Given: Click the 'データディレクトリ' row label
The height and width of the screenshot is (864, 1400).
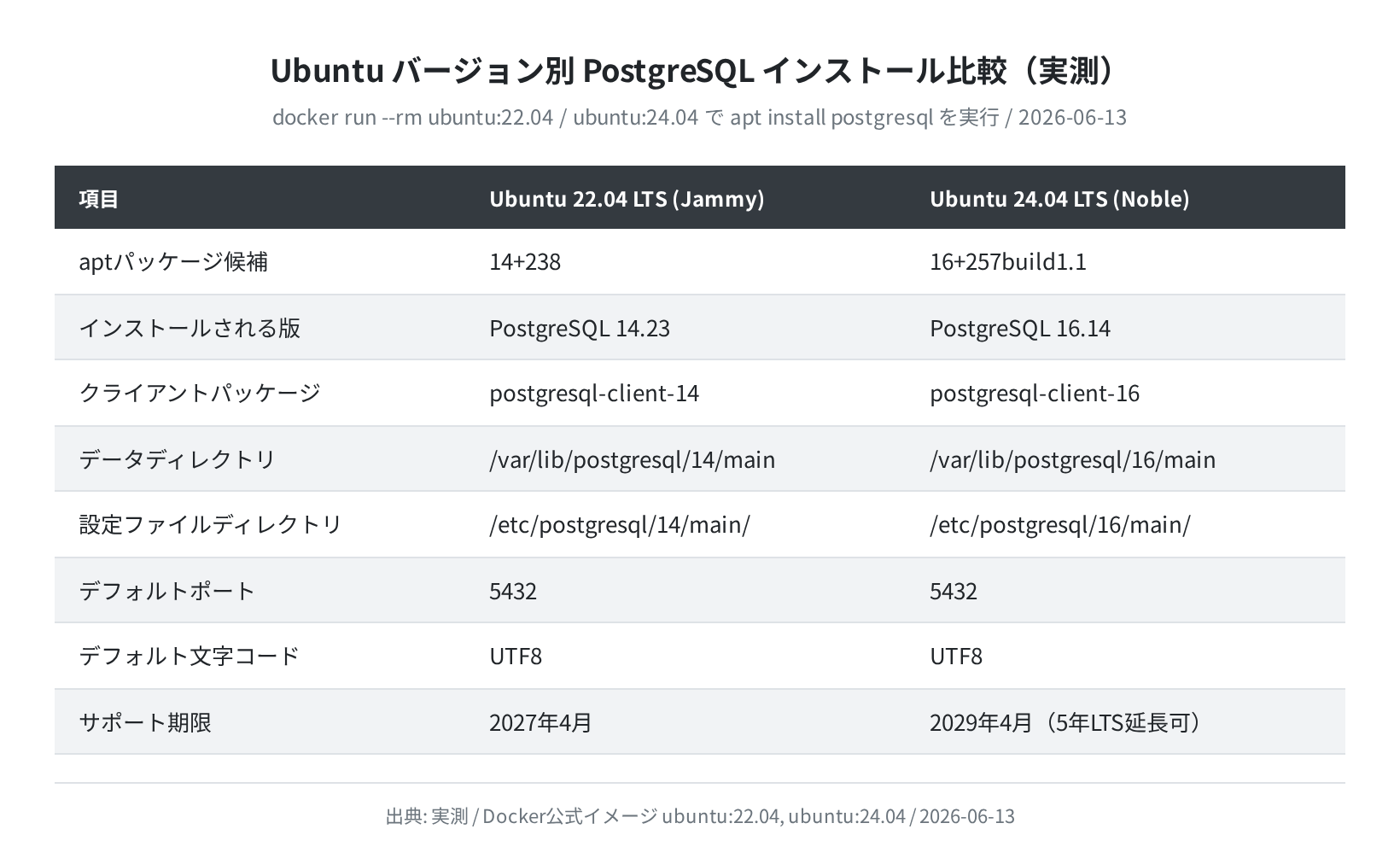Looking at the screenshot, I should [x=178, y=459].
